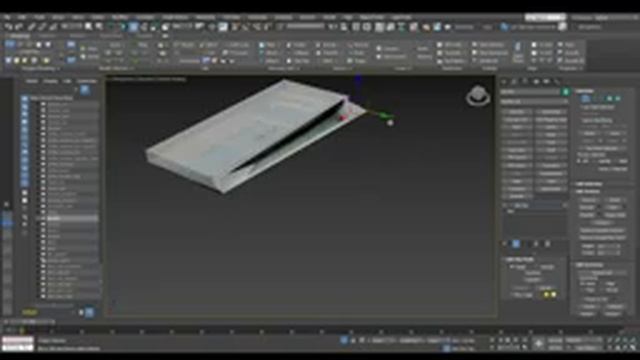
Task: Expand the Modify Selection ribbon panel
Action: (x=116, y=69)
